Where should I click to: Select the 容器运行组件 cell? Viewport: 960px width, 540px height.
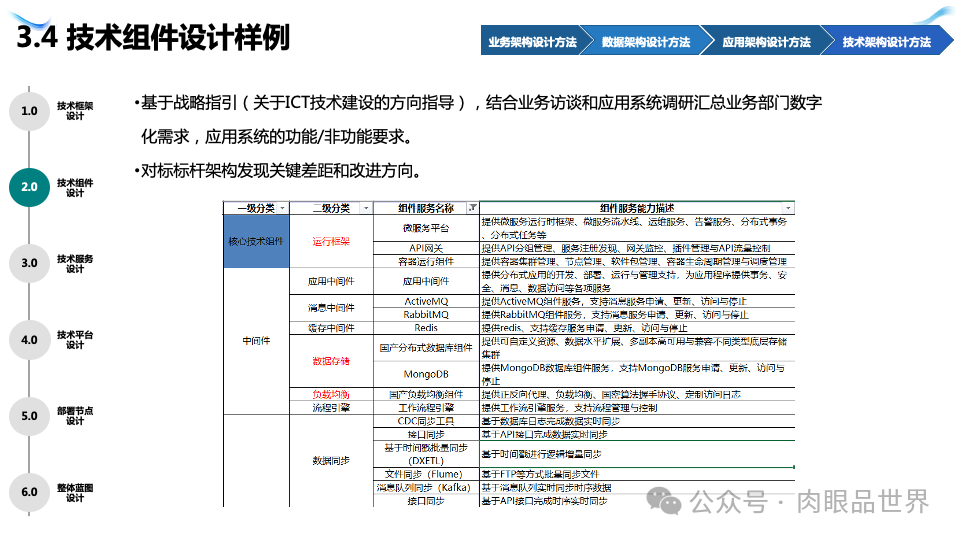(426, 261)
